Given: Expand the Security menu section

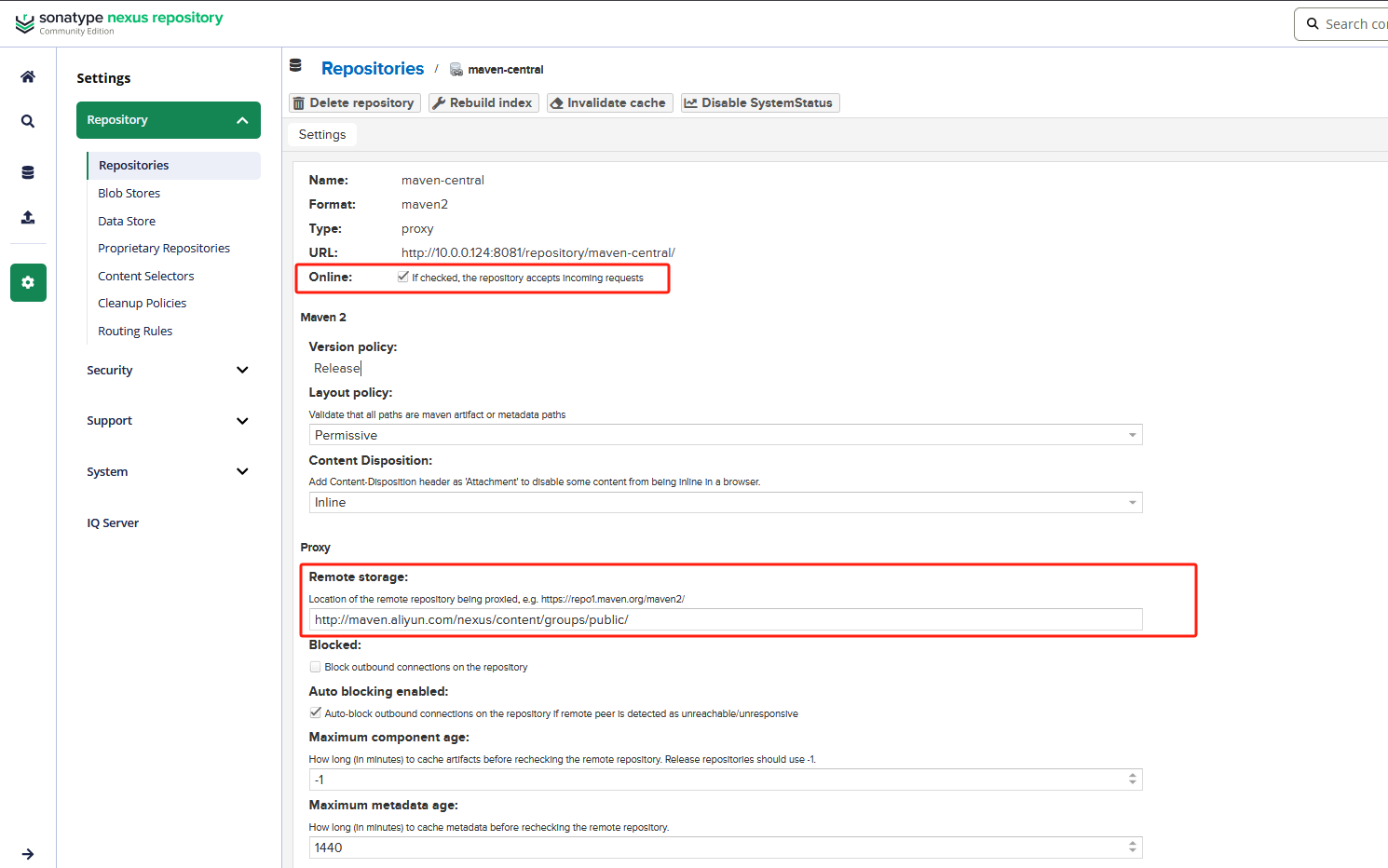Looking at the screenshot, I should pyautogui.click(x=169, y=371).
